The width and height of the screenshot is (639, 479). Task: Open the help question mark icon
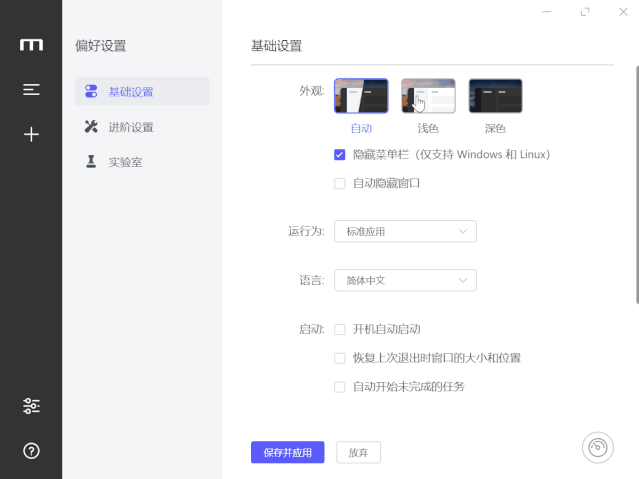point(31,451)
